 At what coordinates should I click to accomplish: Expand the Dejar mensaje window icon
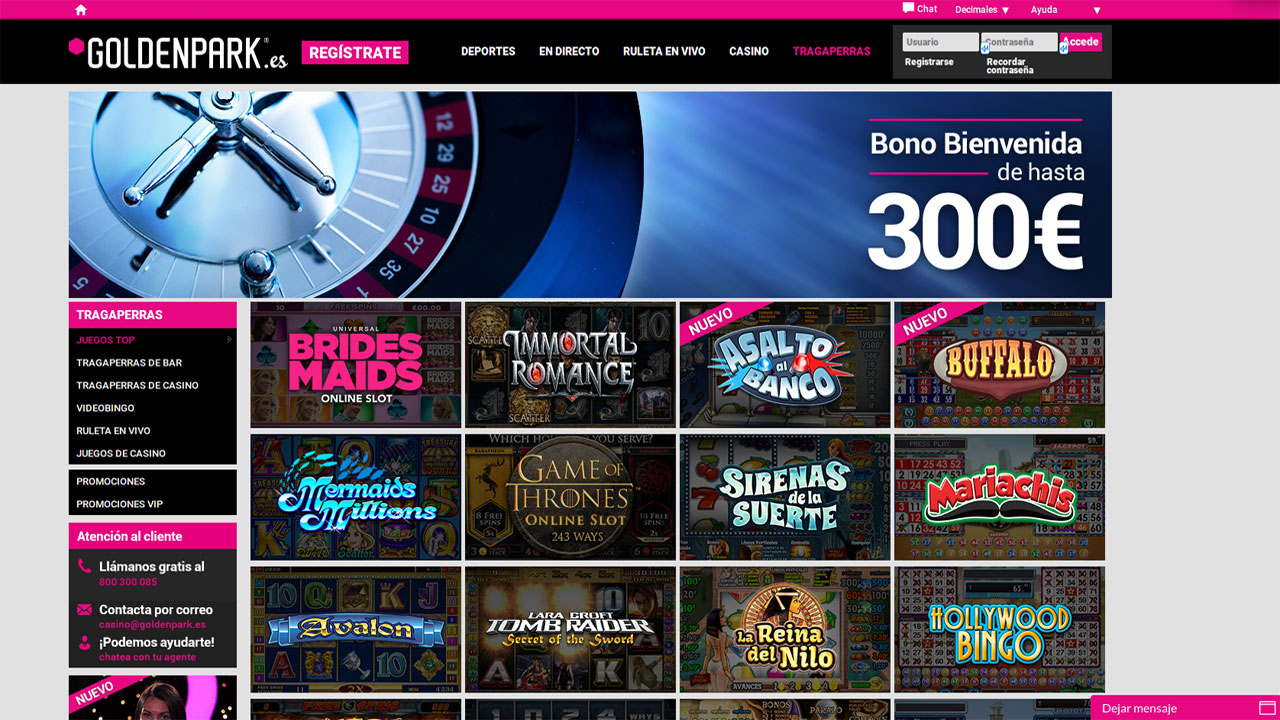[x=1267, y=708]
